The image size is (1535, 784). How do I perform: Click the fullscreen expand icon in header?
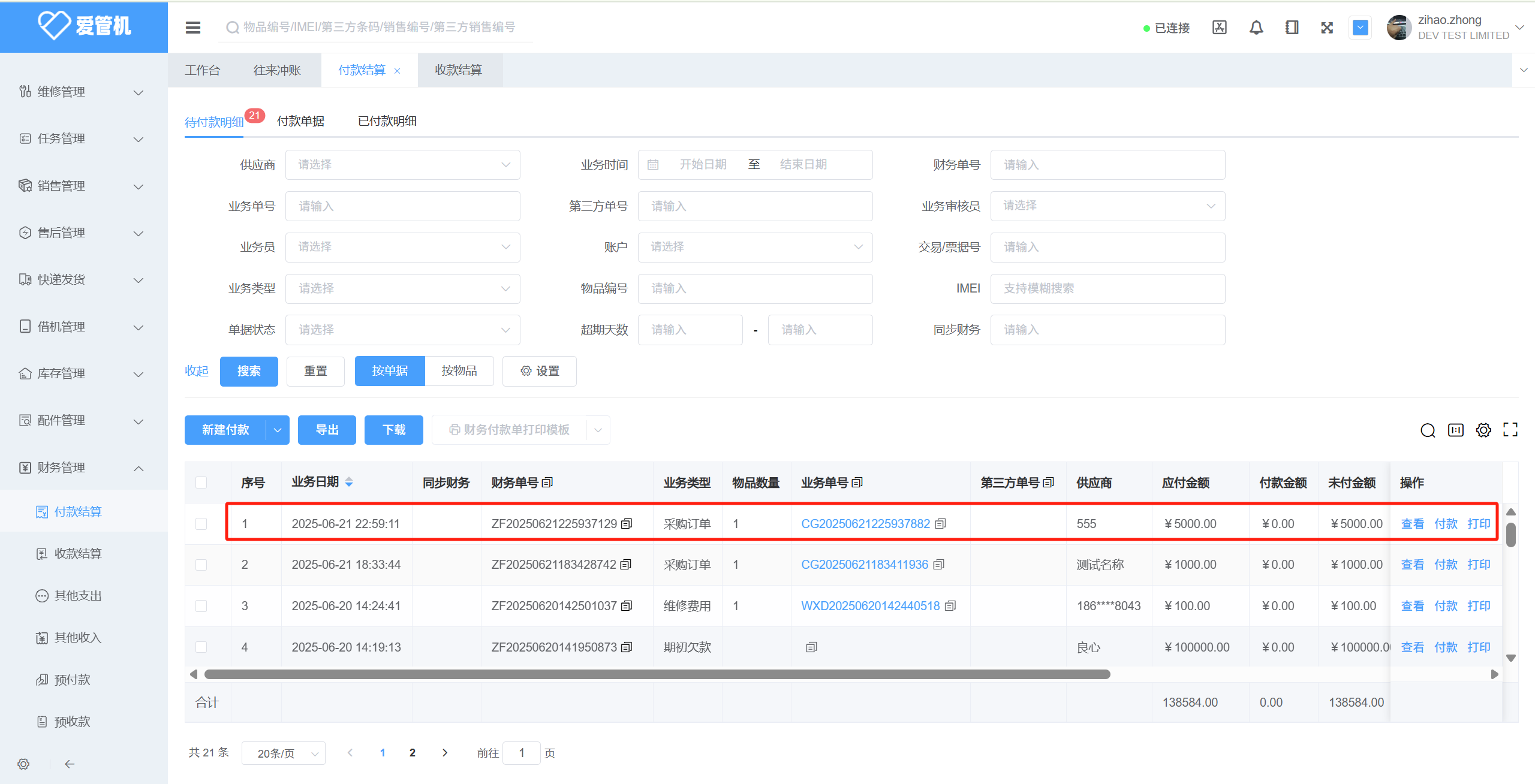pyautogui.click(x=1327, y=28)
